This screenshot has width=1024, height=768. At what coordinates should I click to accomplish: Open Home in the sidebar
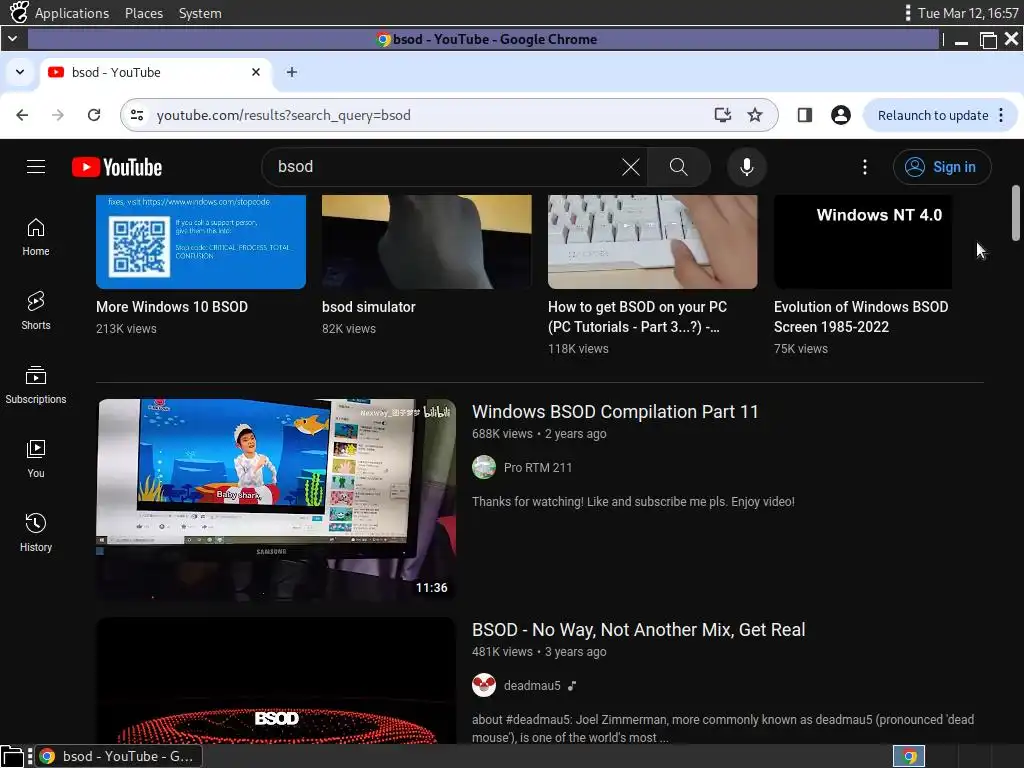tap(36, 237)
